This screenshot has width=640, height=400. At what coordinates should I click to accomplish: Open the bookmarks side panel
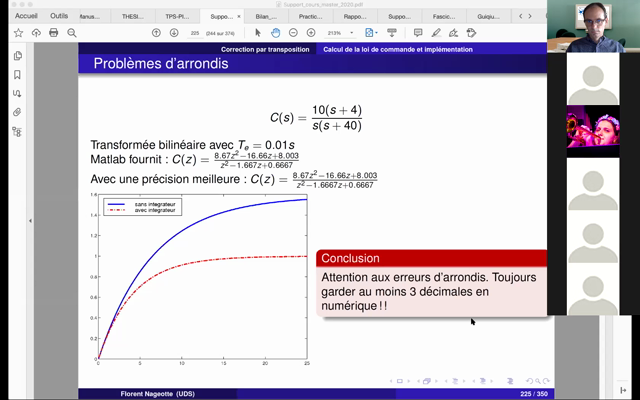pos(17,75)
